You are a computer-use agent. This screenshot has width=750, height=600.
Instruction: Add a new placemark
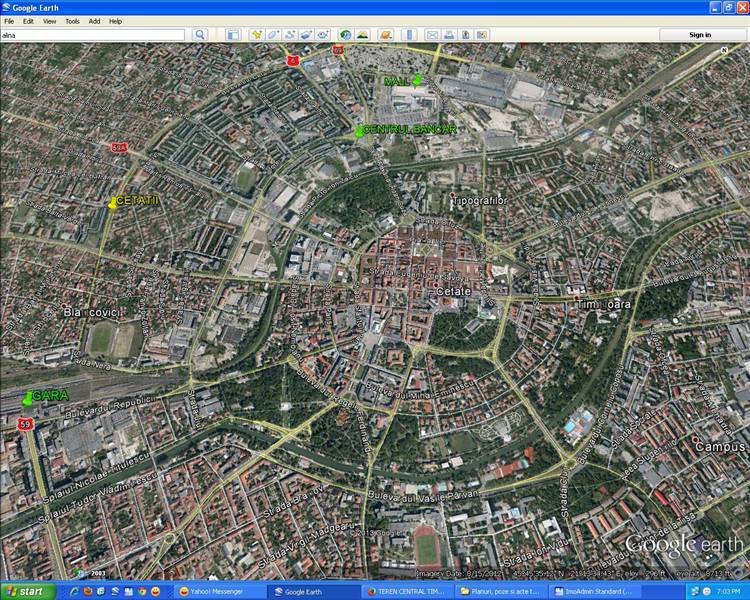tap(256, 35)
